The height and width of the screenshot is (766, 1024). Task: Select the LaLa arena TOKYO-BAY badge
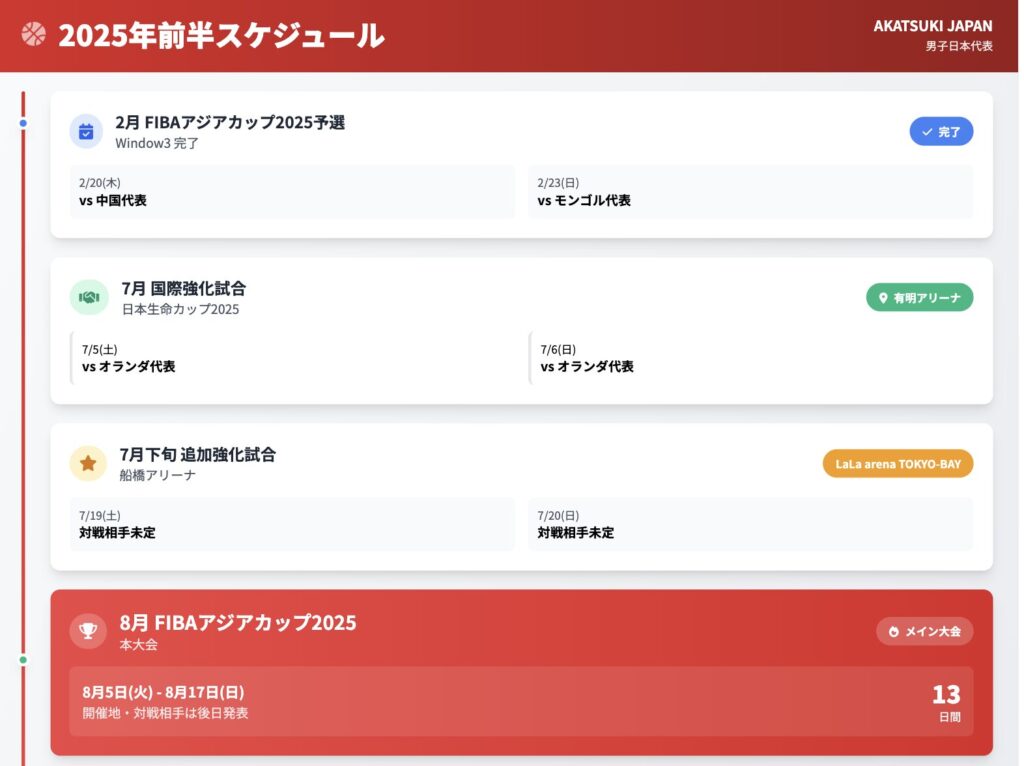(897, 464)
